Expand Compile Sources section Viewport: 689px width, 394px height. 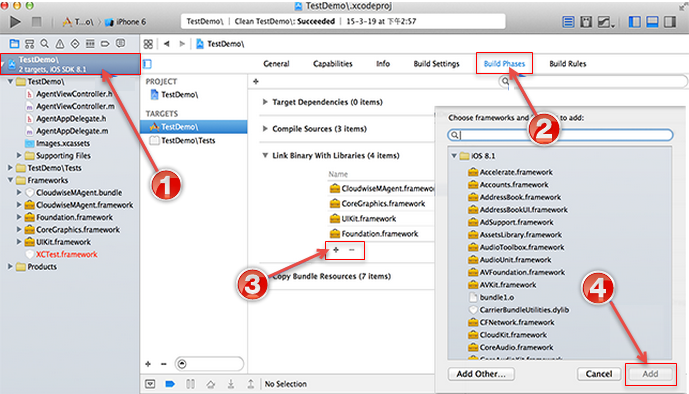[x=265, y=129]
